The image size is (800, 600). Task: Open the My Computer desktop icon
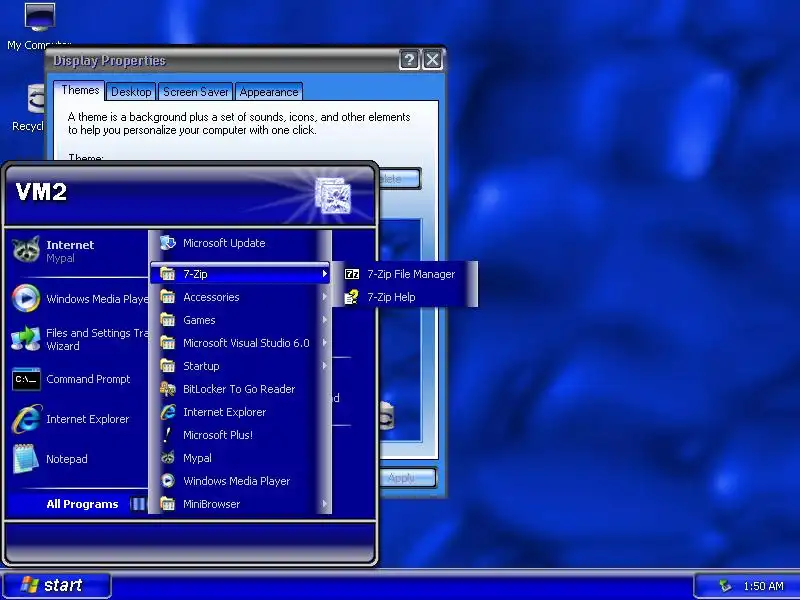coord(40,17)
